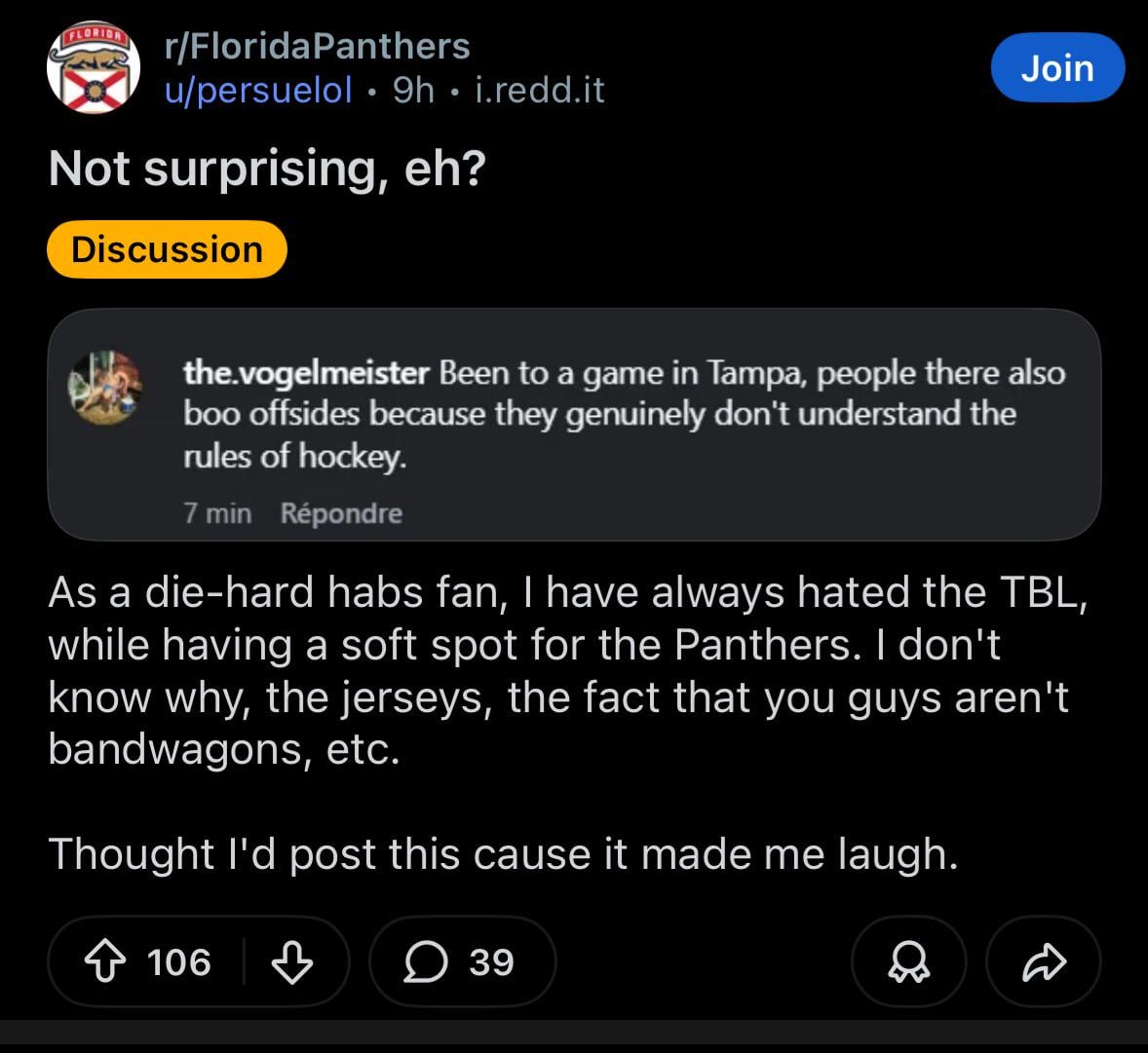The height and width of the screenshot is (1053, 1148).
Task: Open the r/FloridaPanthers subreddit link
Action: [x=317, y=46]
